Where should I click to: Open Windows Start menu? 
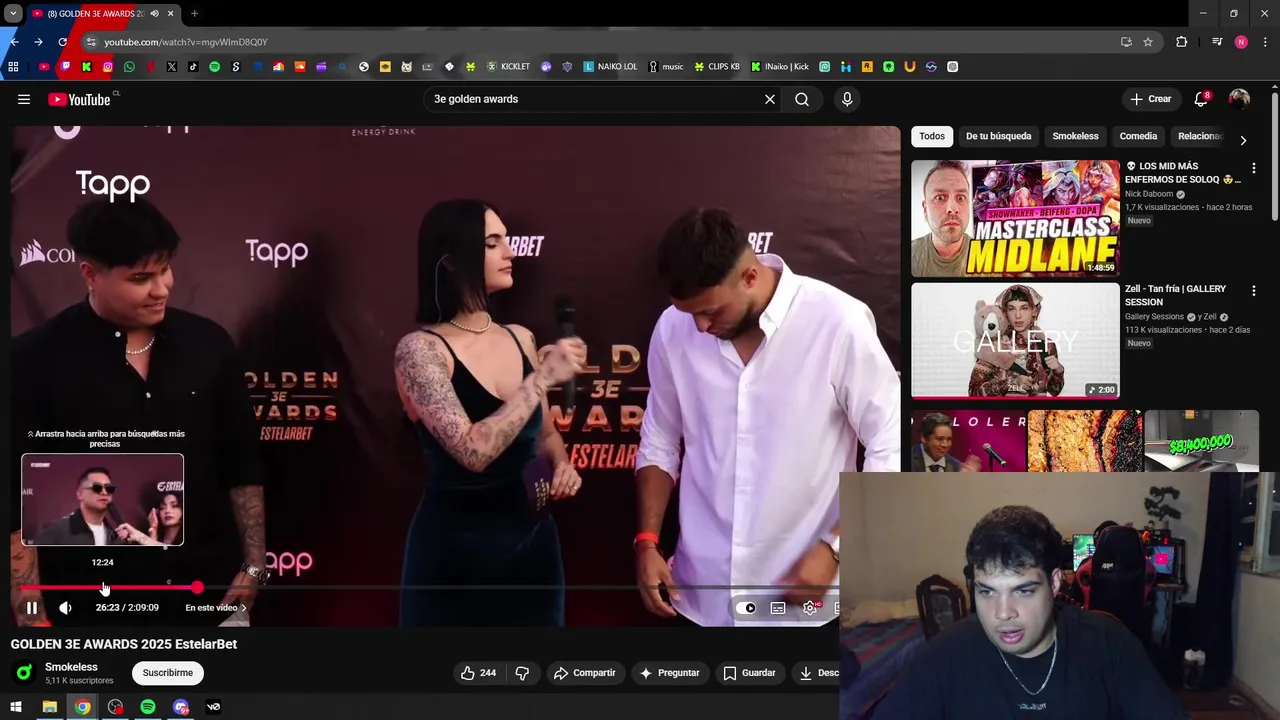(x=16, y=707)
